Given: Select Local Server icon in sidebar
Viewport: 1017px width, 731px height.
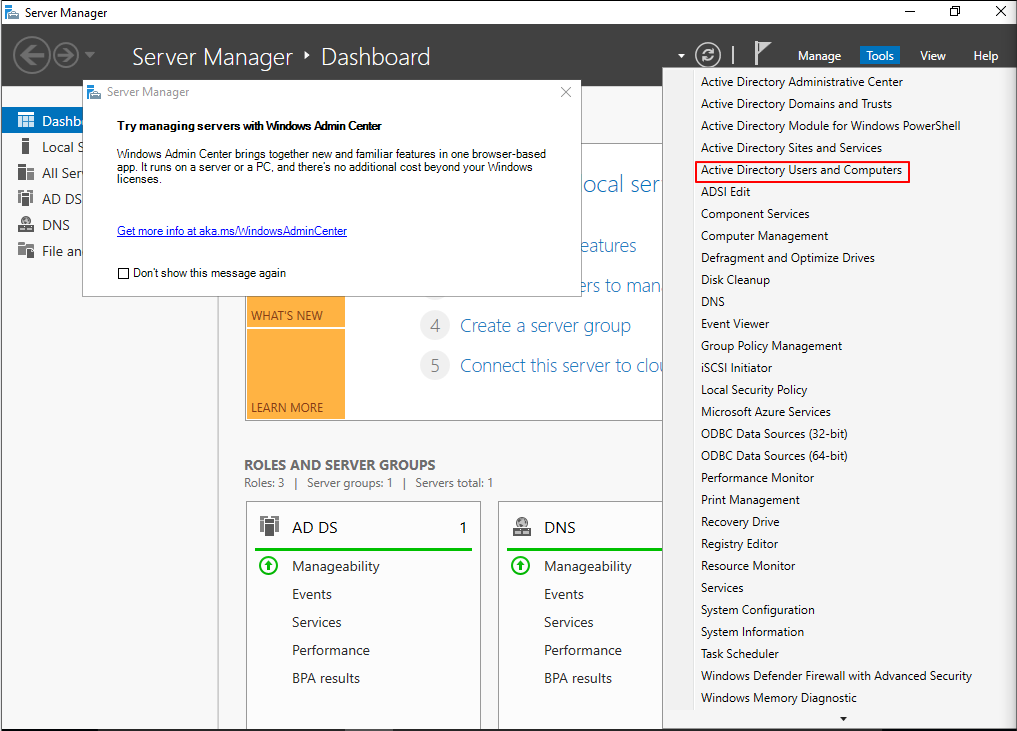Looking at the screenshot, I should 25,147.
